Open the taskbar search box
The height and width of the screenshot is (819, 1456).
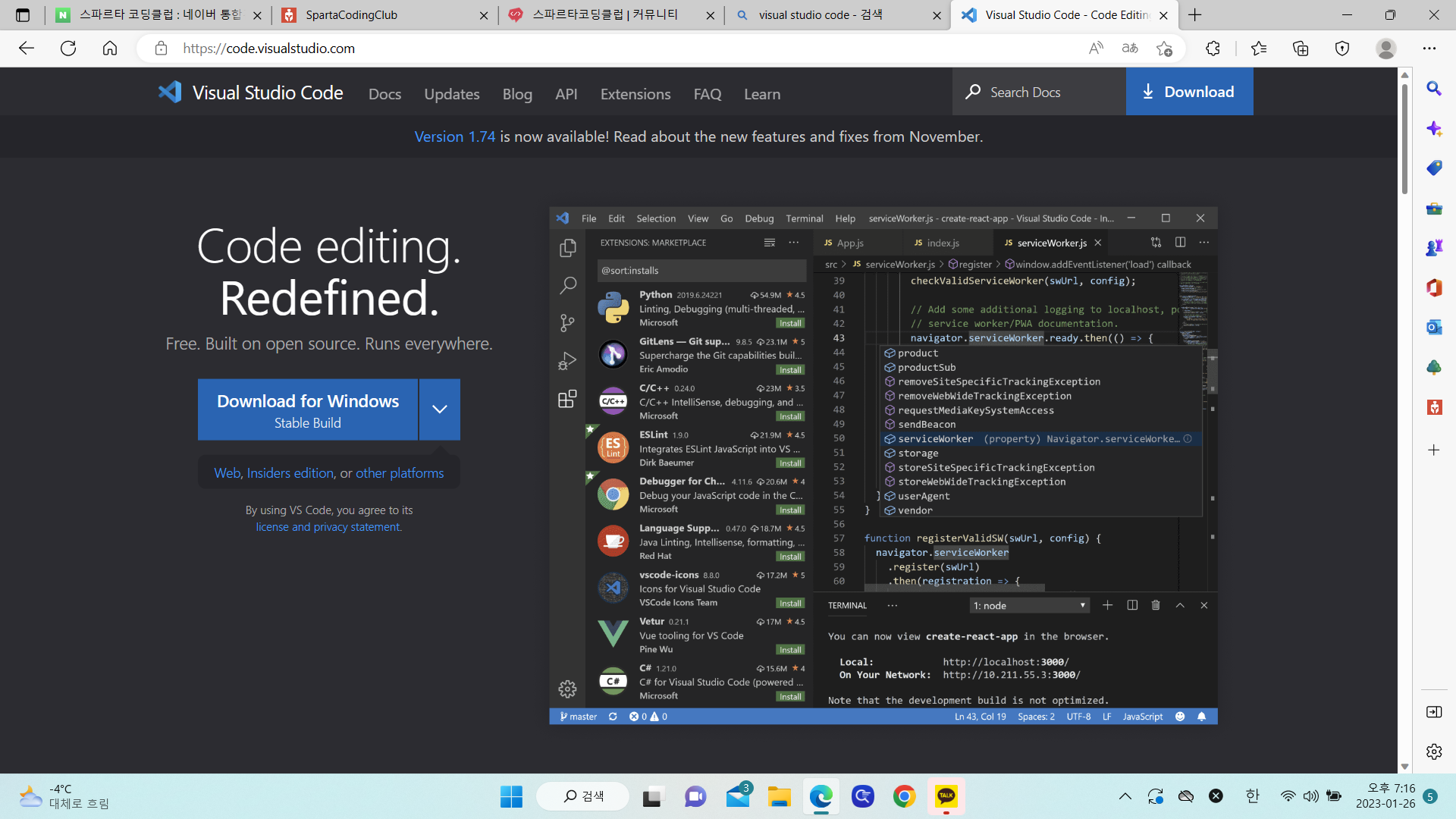(583, 796)
